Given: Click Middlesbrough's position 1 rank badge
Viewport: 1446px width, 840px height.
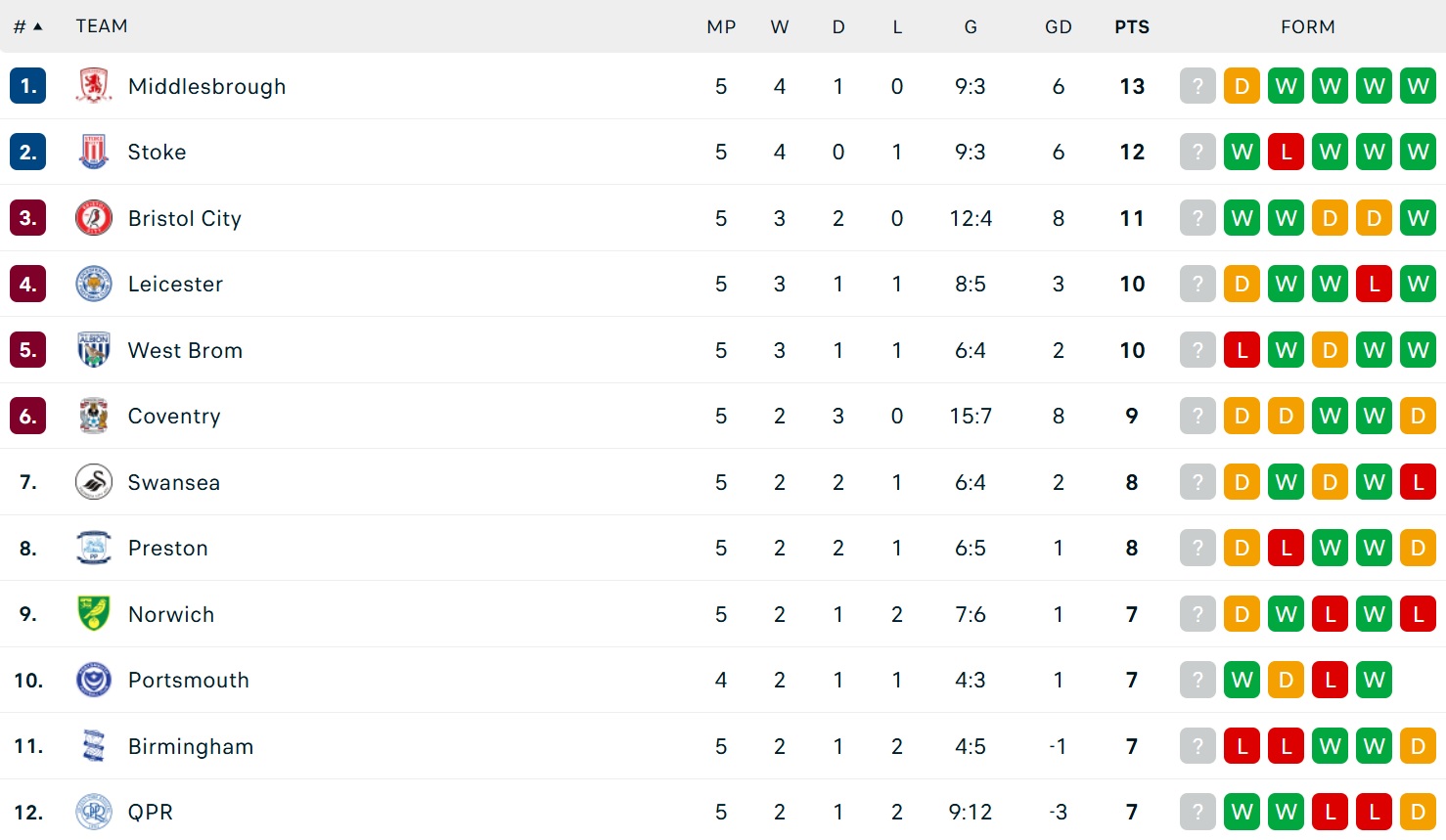Looking at the screenshot, I should pos(28,86).
